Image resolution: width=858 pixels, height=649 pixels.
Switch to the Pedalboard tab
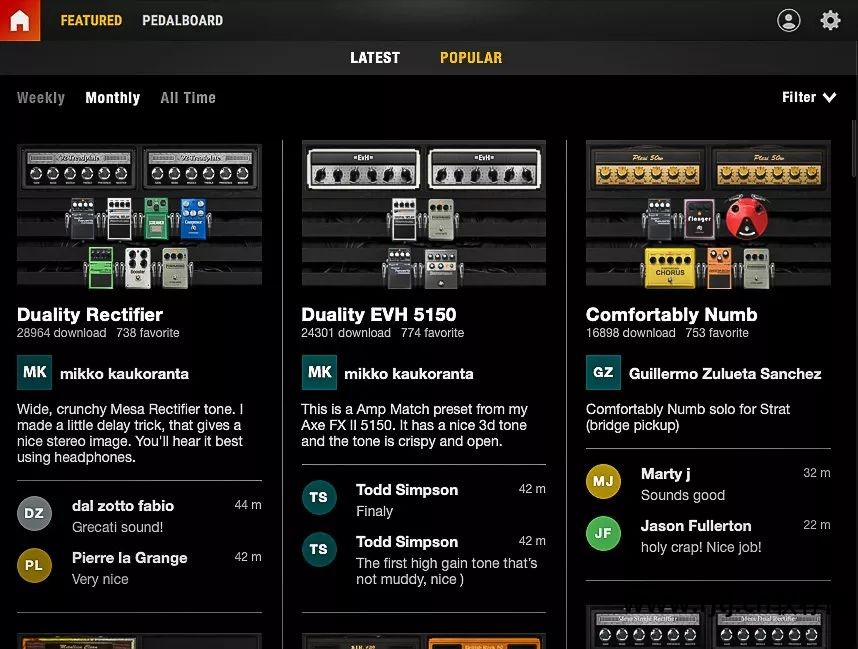(x=182, y=20)
